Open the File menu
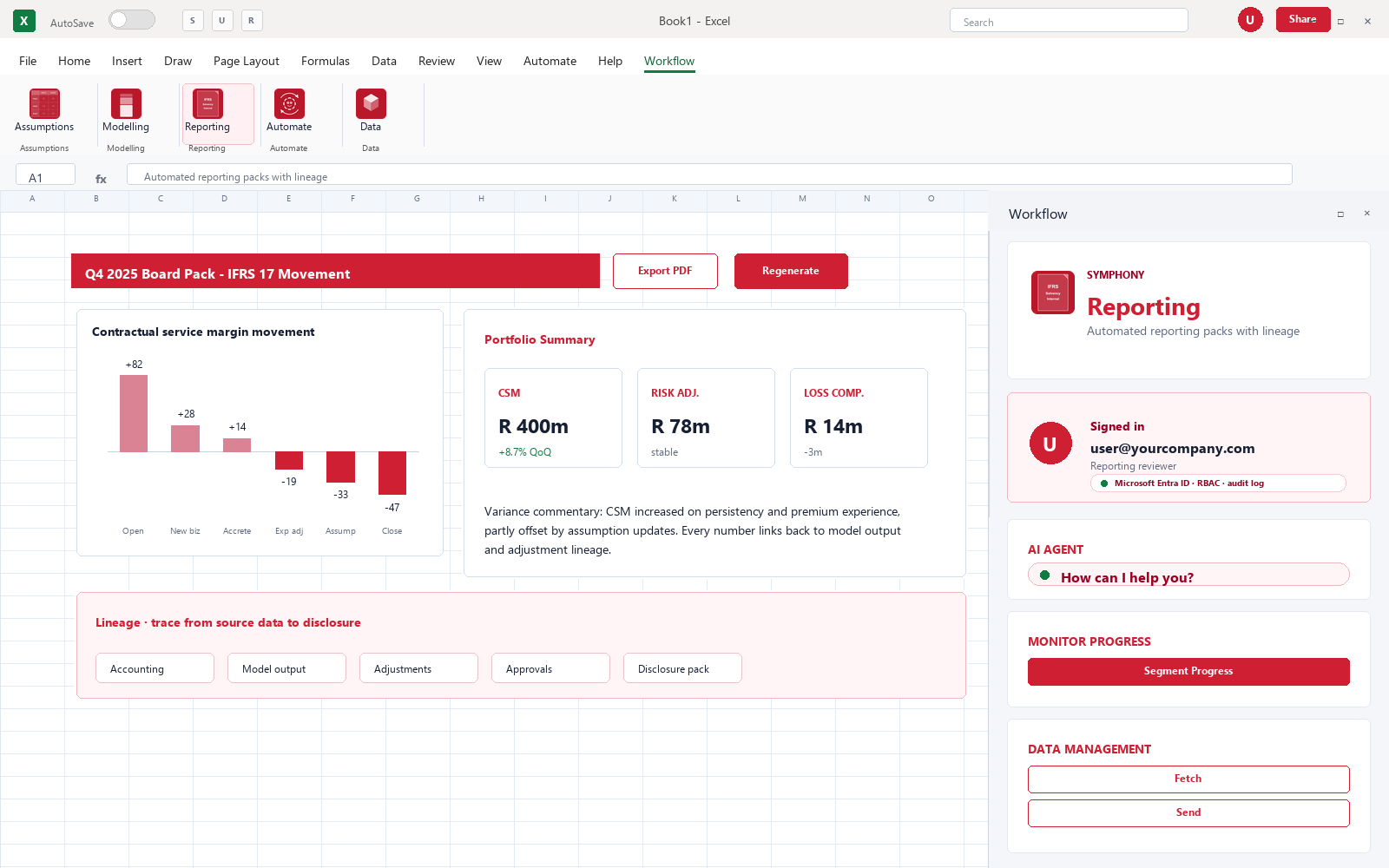This screenshot has width=1389, height=868. pos(28,61)
